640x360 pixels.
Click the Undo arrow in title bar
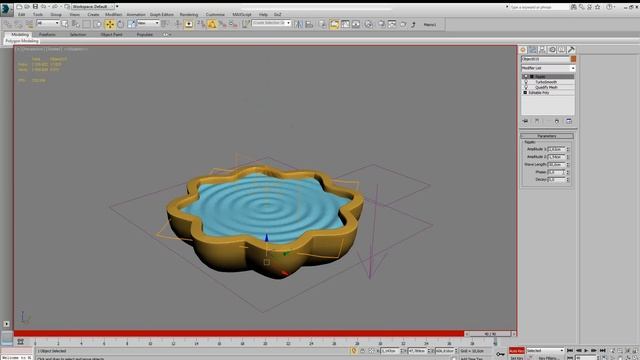[x=44, y=7]
